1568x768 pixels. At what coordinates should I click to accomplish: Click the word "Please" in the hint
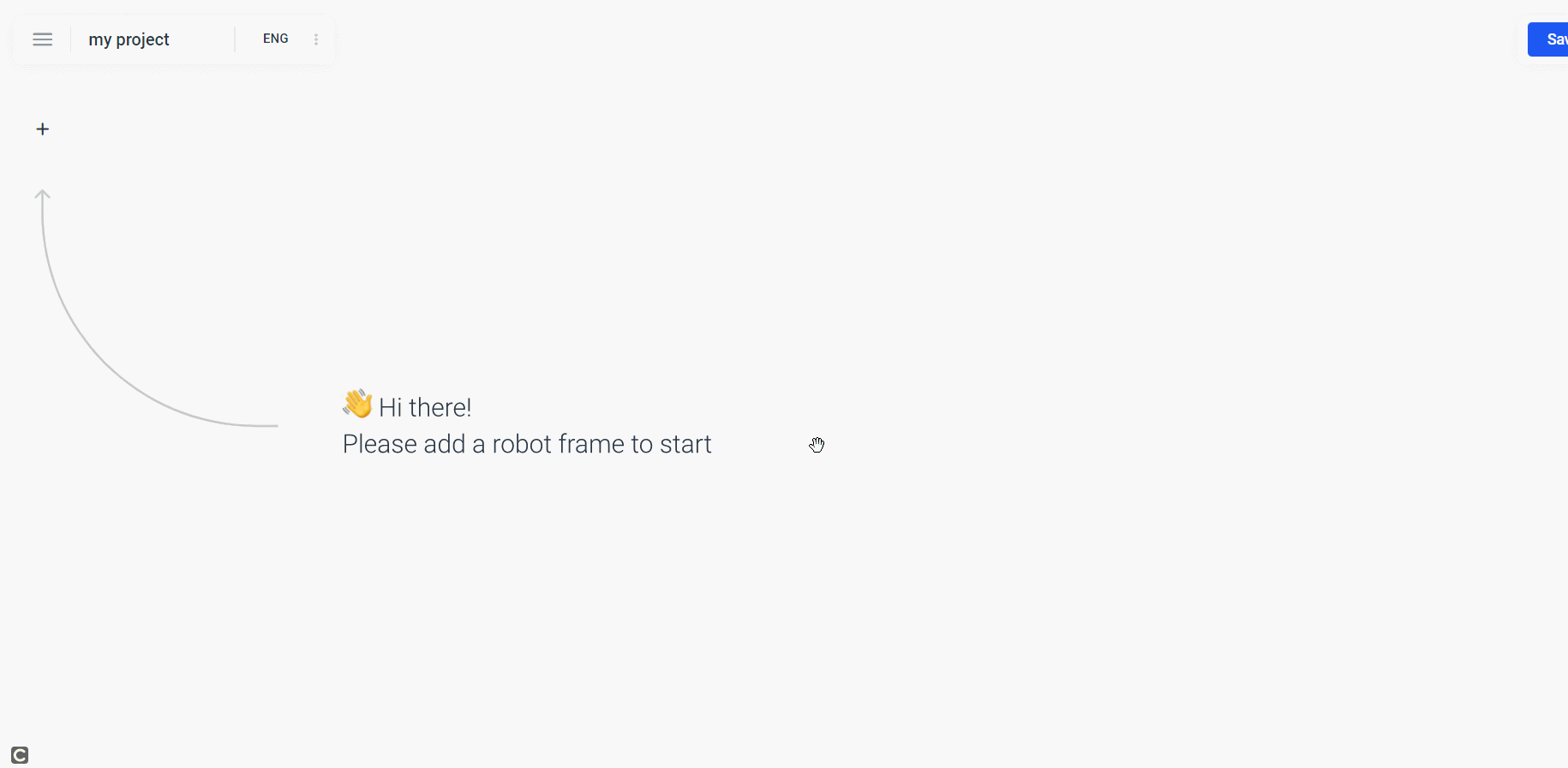point(374,444)
